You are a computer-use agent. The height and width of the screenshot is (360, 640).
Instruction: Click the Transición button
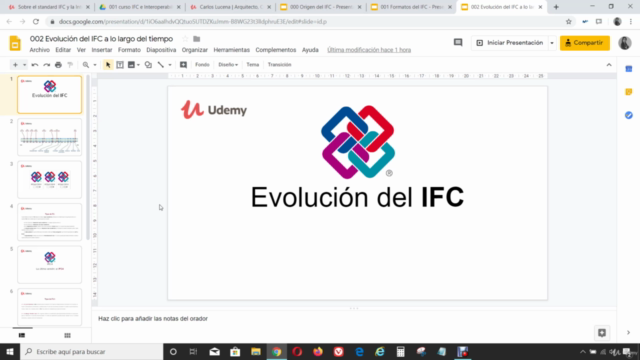[280, 64]
